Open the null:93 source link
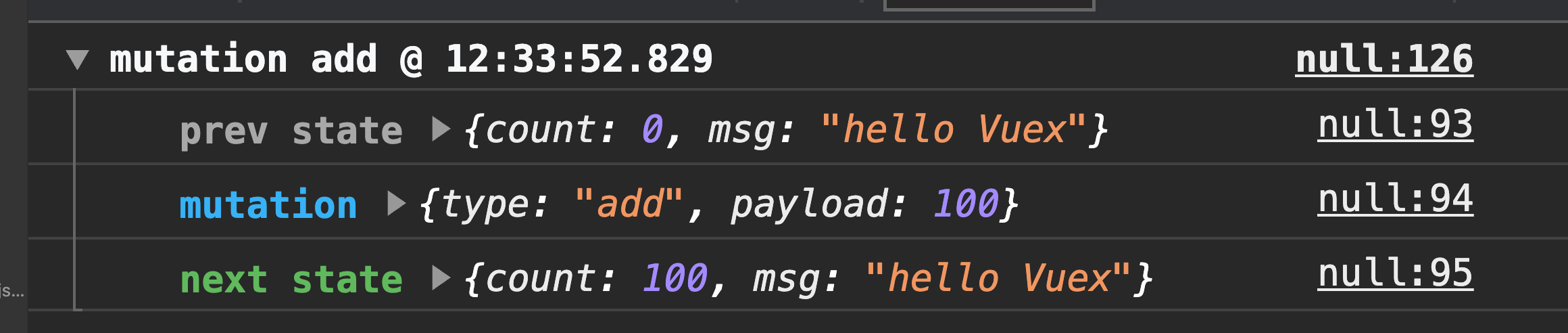 point(1394,125)
